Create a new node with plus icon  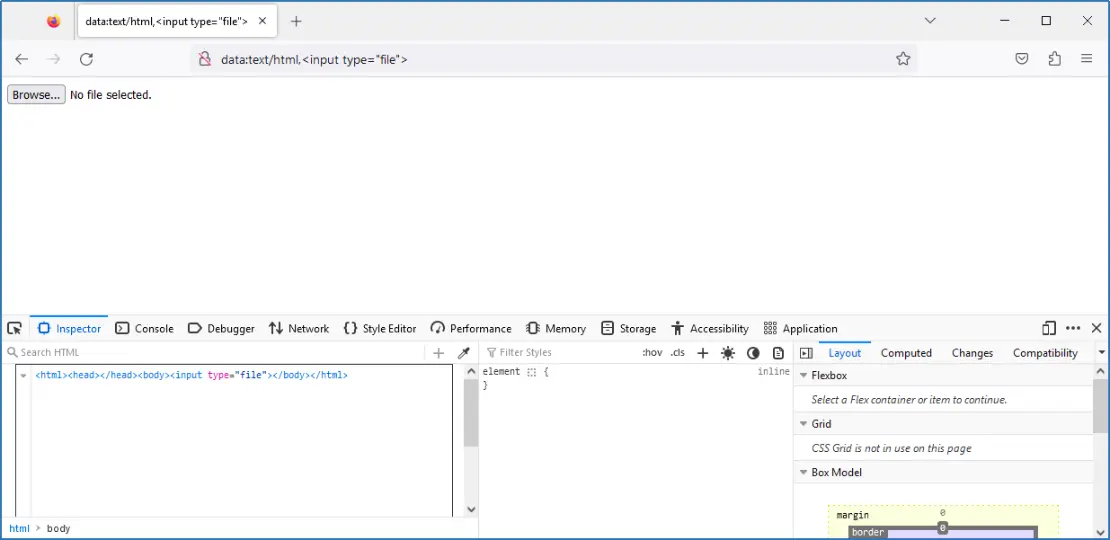point(438,352)
